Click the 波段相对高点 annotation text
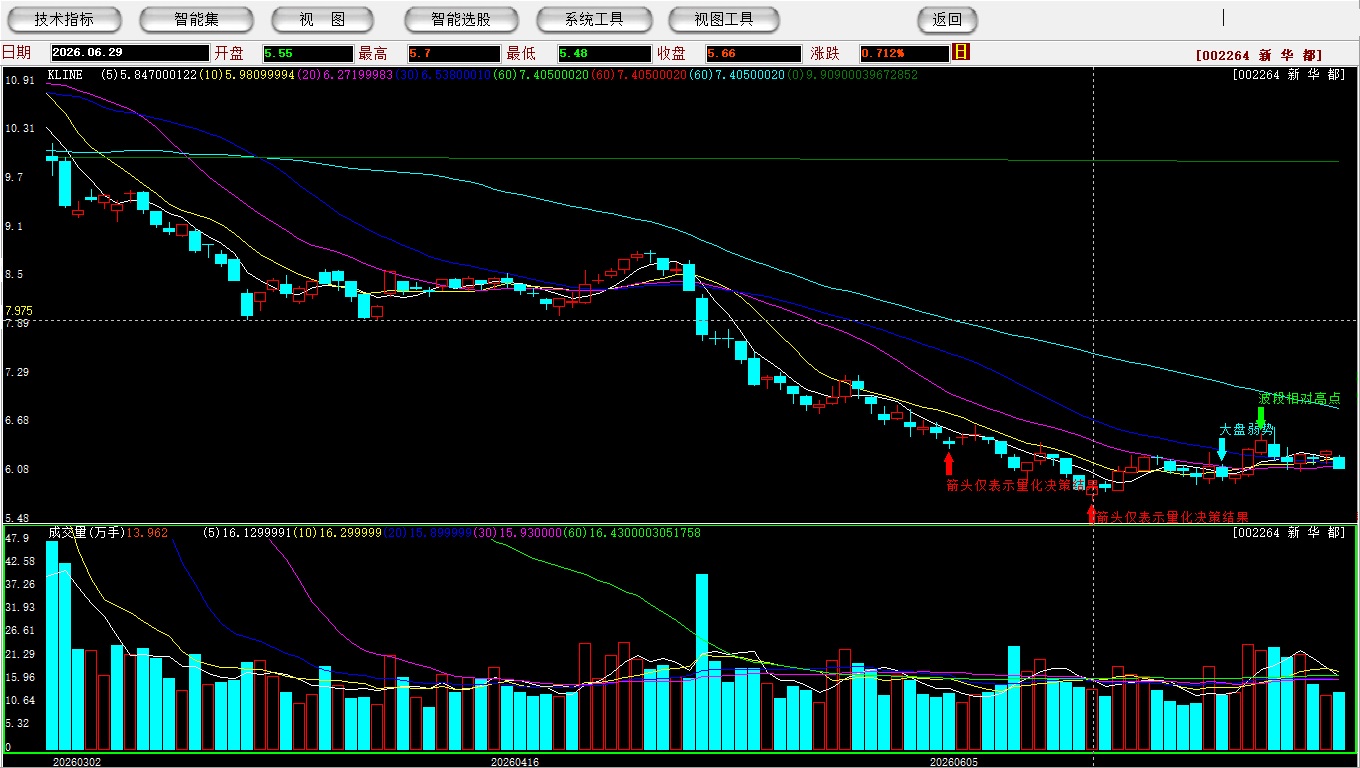This screenshot has width=1360, height=768. point(1299,398)
